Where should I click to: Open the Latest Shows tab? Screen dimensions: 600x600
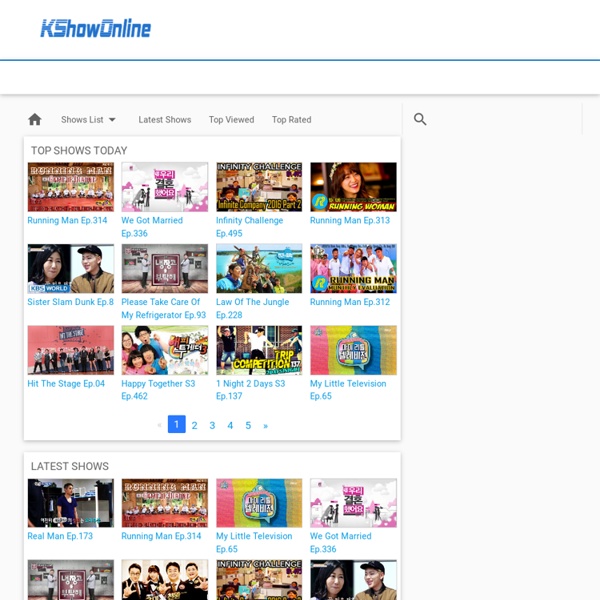point(164,120)
